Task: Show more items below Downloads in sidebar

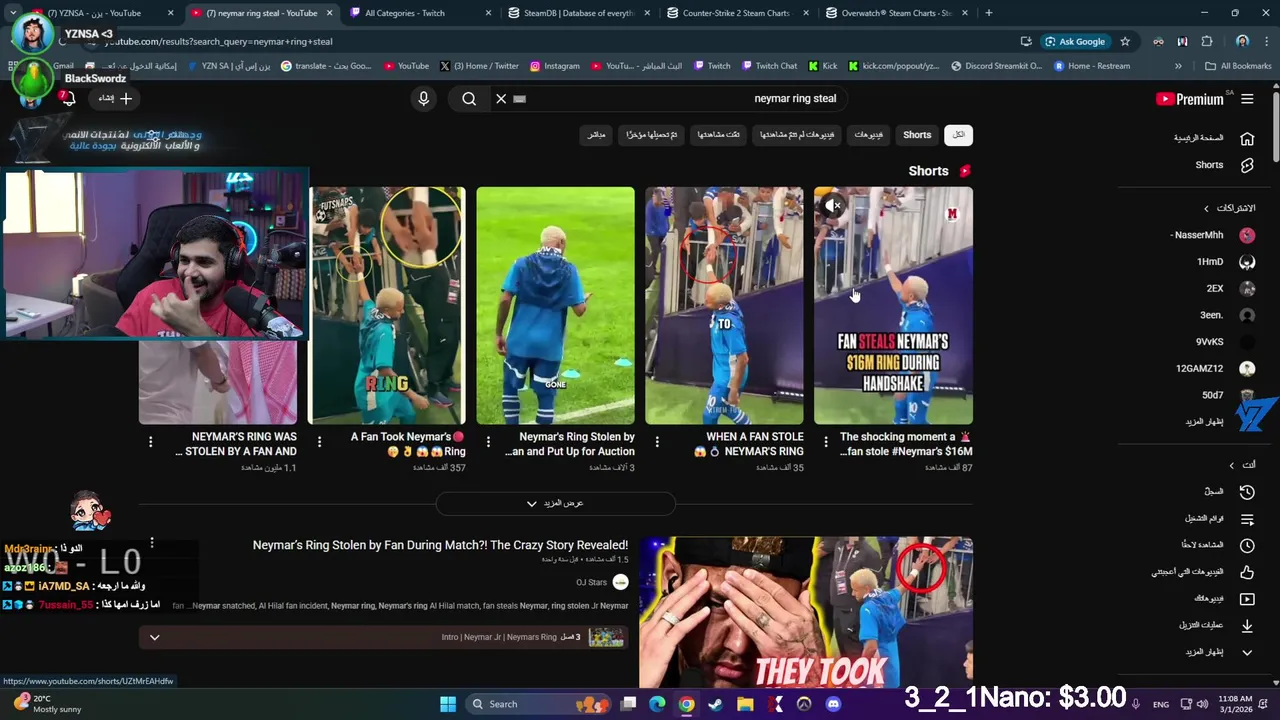Action: tap(1220, 652)
